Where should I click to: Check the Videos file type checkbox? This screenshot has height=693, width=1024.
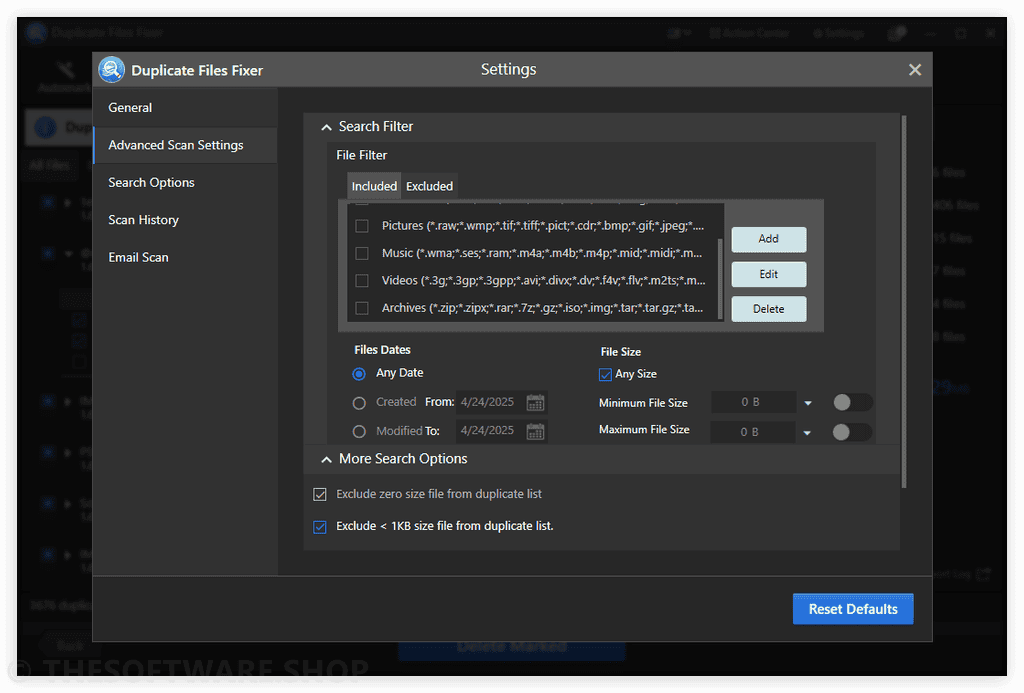tap(362, 281)
